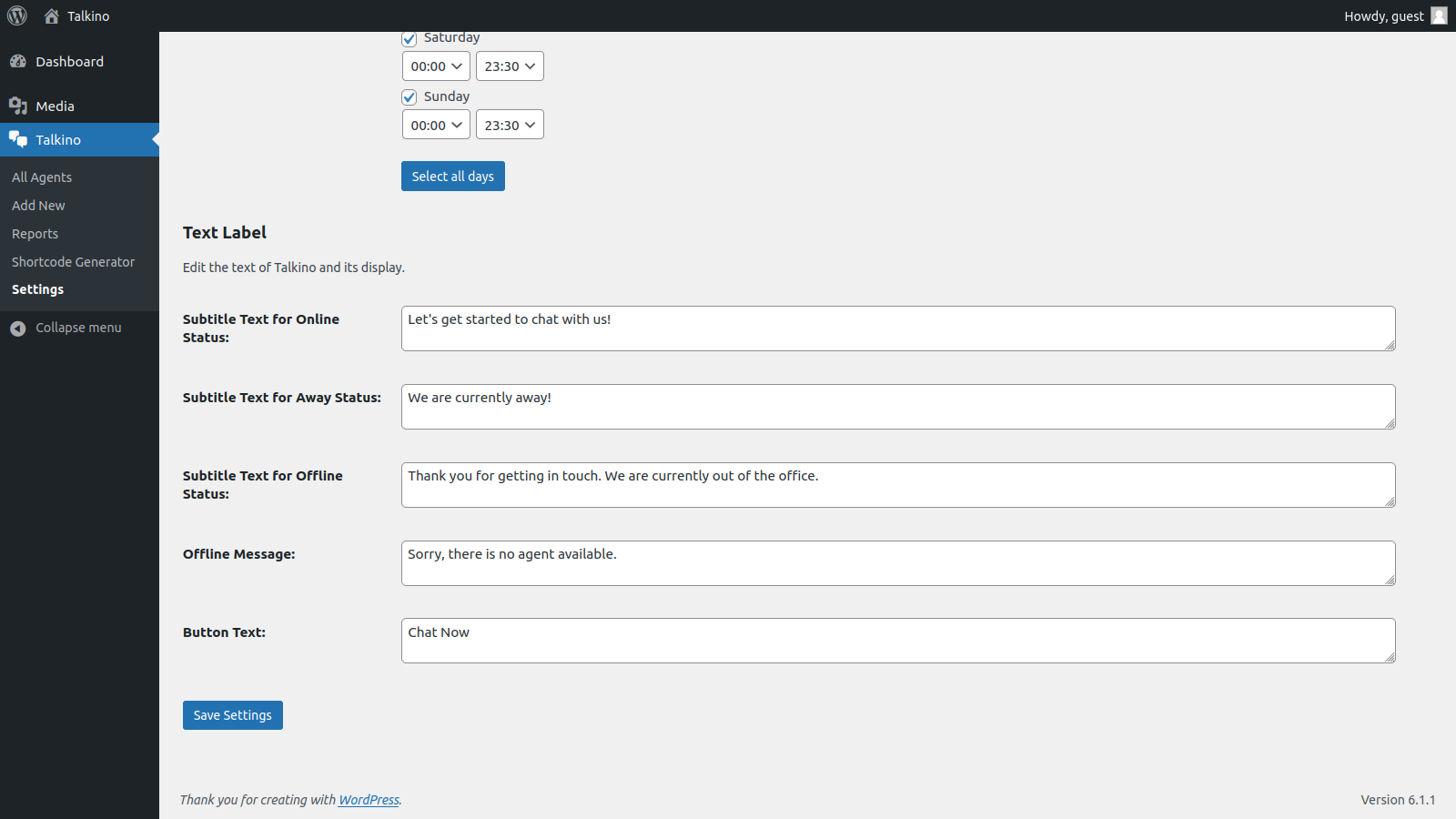Open Shortcode Generator submenu item
This screenshot has height=819, width=1456.
pos(73,262)
